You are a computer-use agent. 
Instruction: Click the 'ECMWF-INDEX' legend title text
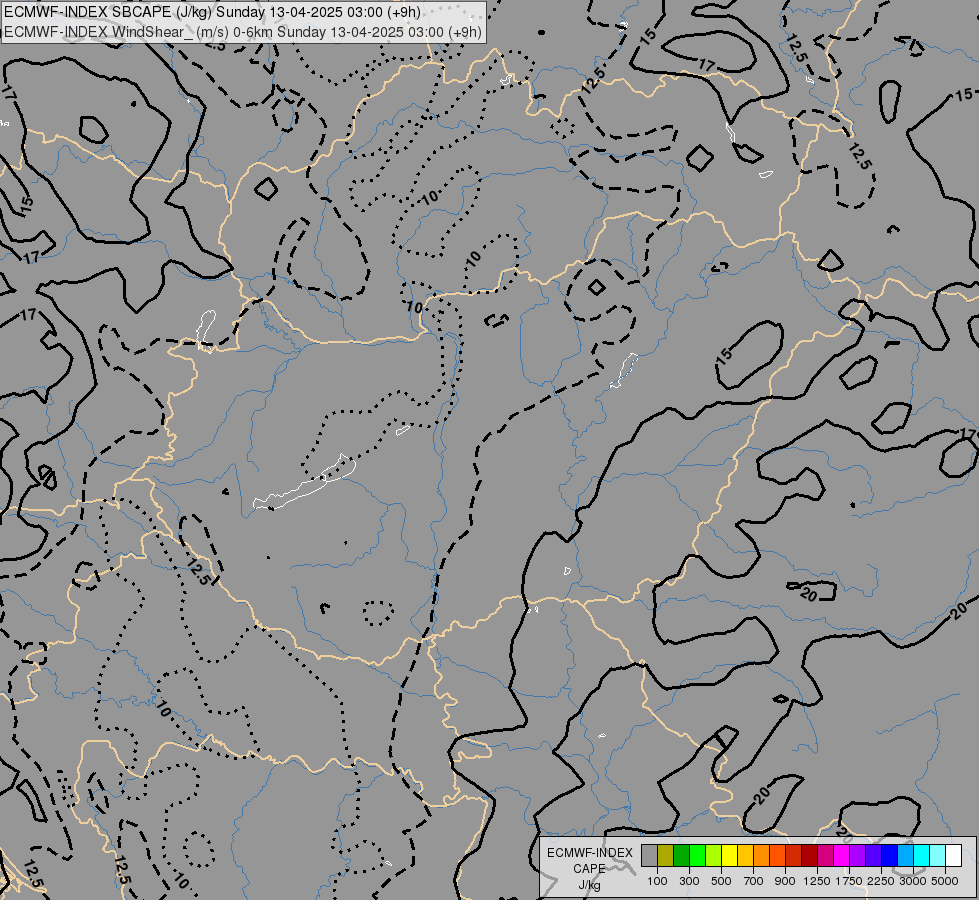(589, 853)
